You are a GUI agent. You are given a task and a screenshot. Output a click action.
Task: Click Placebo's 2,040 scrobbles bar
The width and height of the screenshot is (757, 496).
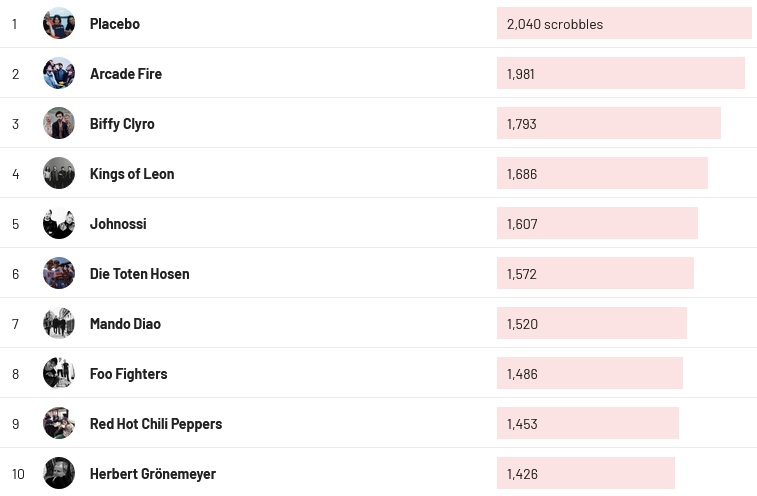[x=623, y=24]
